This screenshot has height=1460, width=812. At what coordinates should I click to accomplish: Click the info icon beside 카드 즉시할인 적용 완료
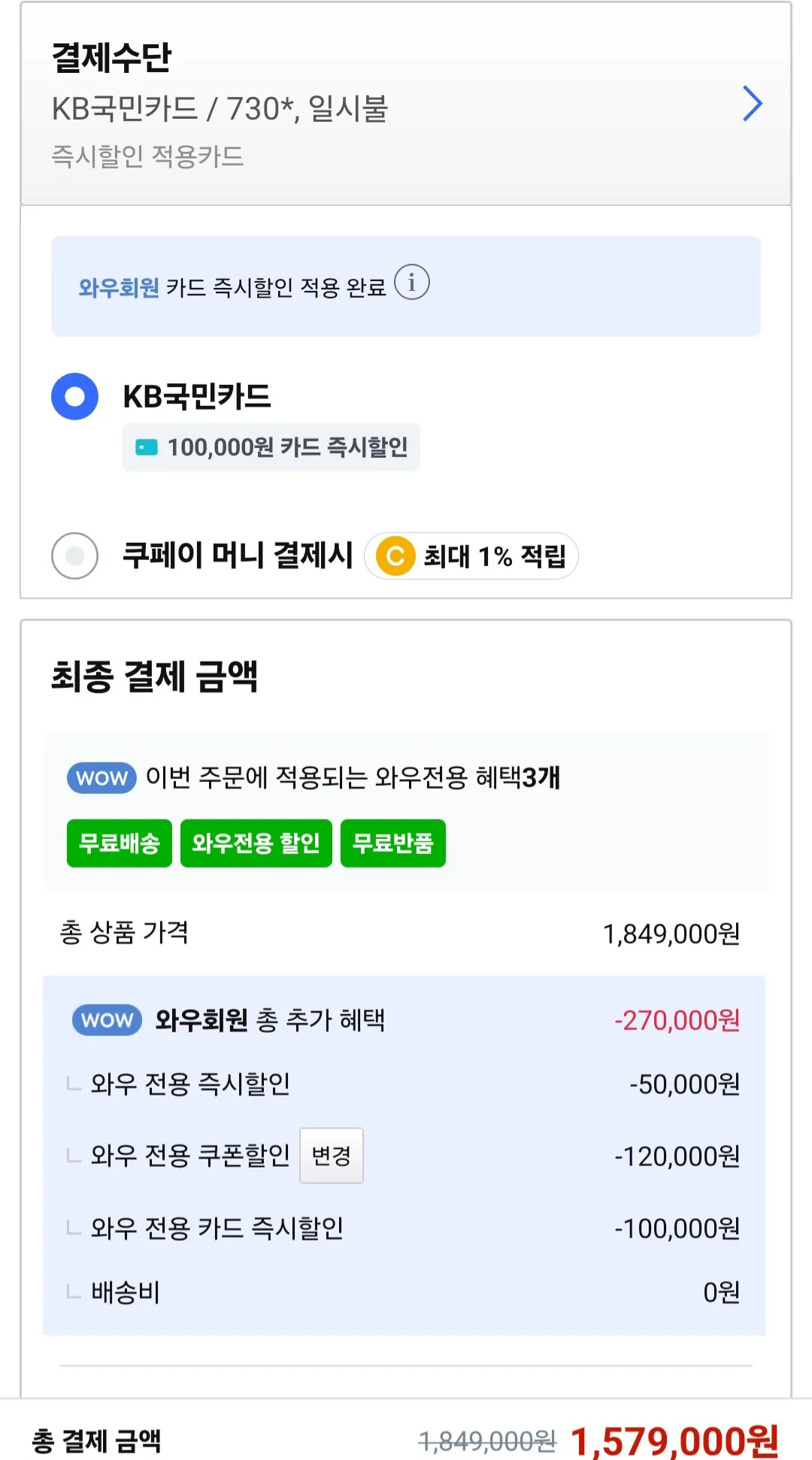tap(412, 283)
